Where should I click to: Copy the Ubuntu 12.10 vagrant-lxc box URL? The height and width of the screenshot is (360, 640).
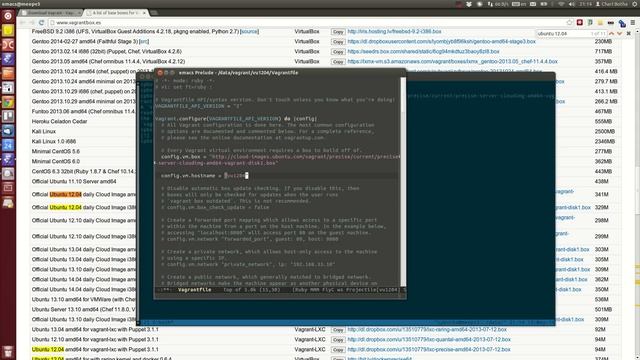pos(338,340)
